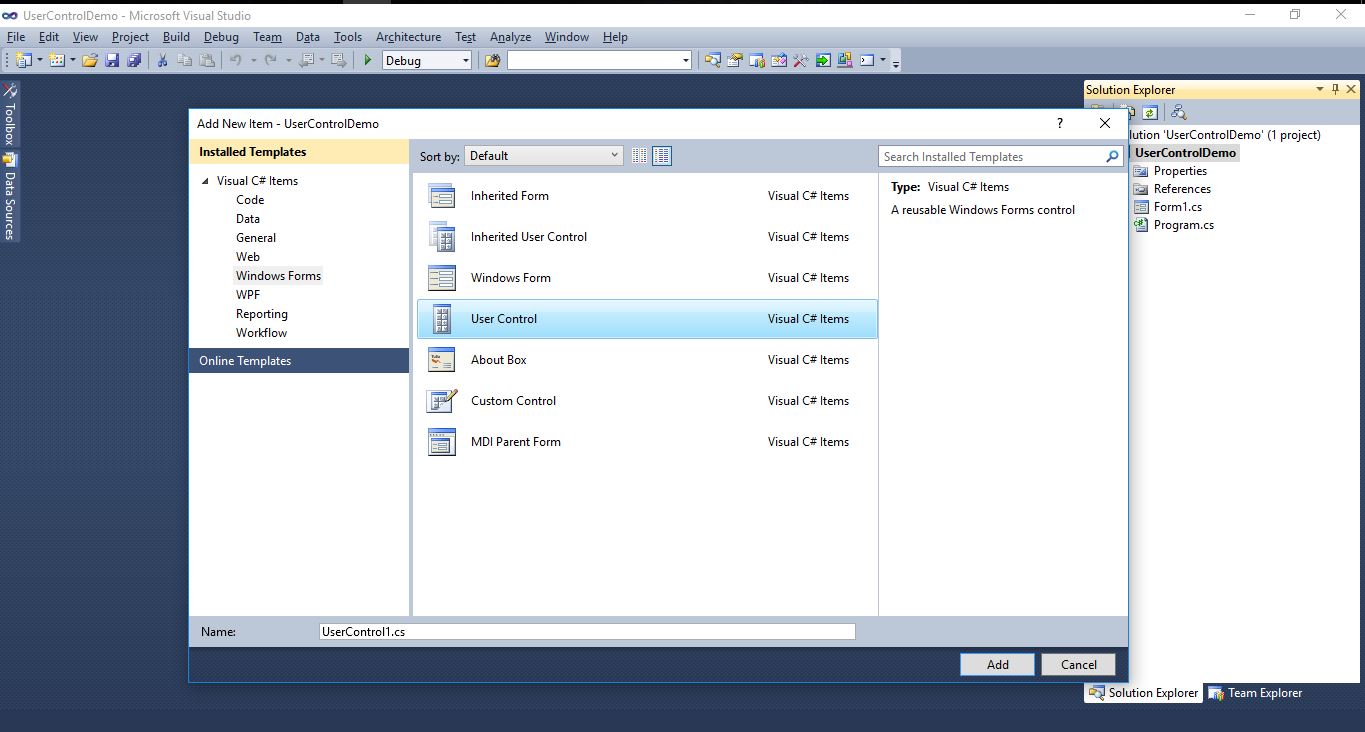Open the Data Sources side tab
The width and height of the screenshot is (1365, 732).
point(10,196)
